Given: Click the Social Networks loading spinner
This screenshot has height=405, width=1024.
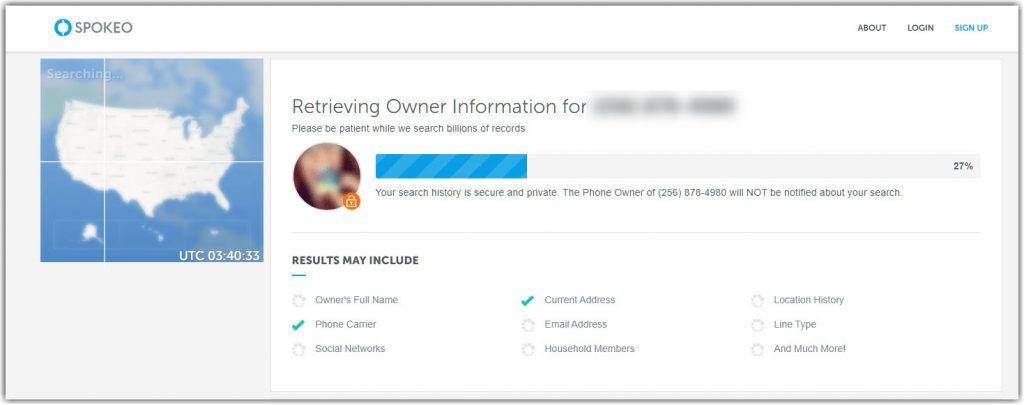Looking at the screenshot, I should 298,349.
